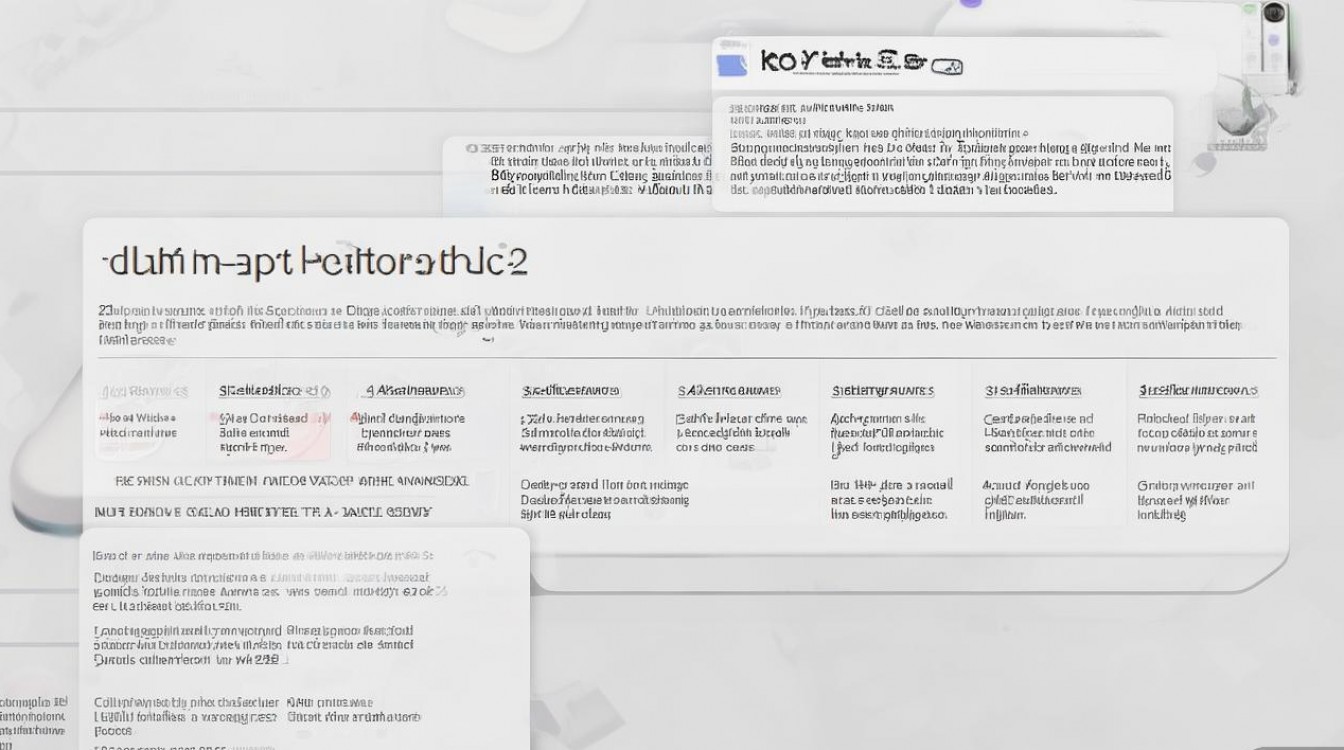Image resolution: width=1344 pixels, height=750 pixels.
Task: Click the camera device icon in the top-right corner
Action: tap(1273, 14)
